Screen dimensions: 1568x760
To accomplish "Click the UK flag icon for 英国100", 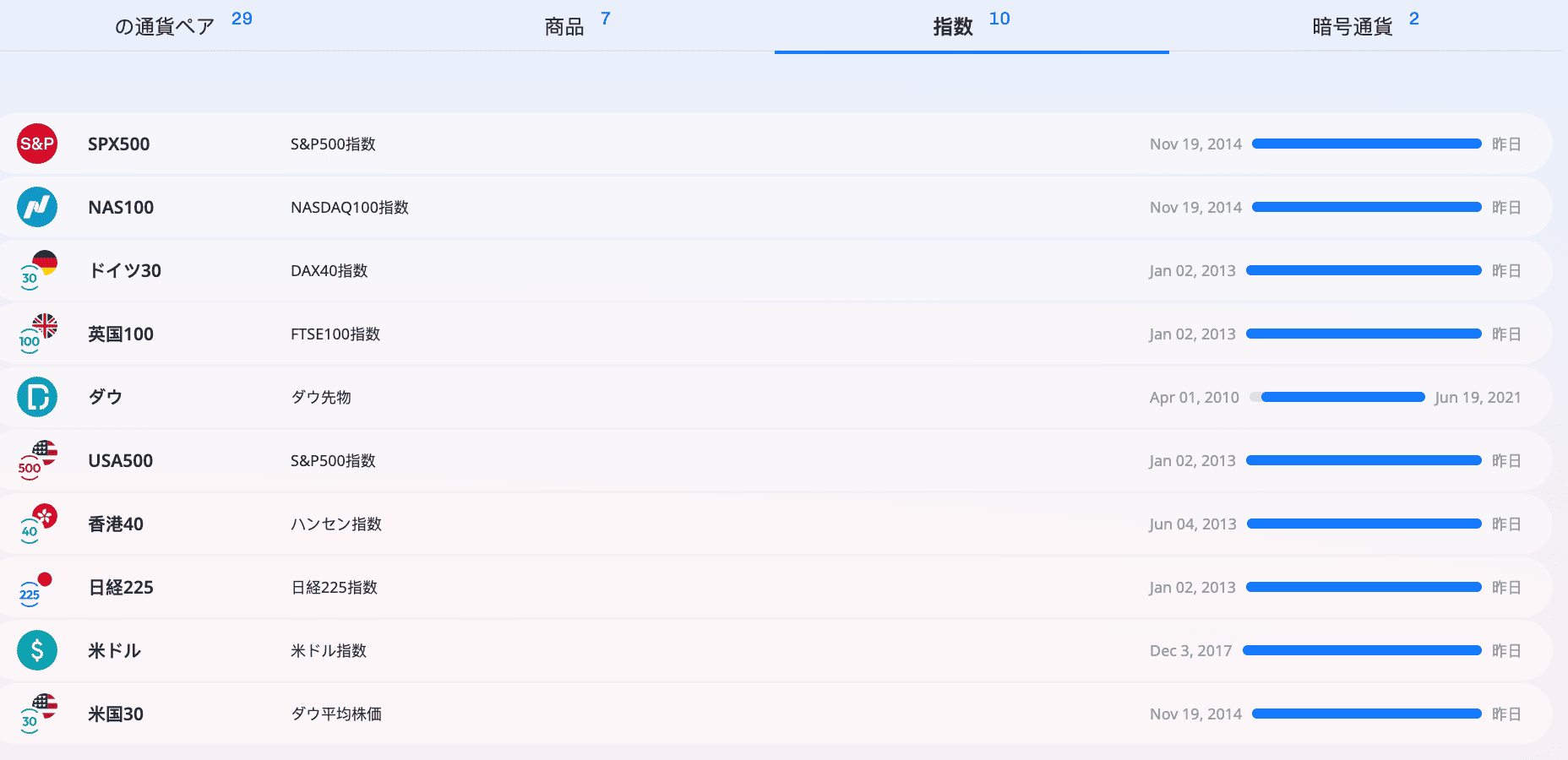I will [37, 334].
